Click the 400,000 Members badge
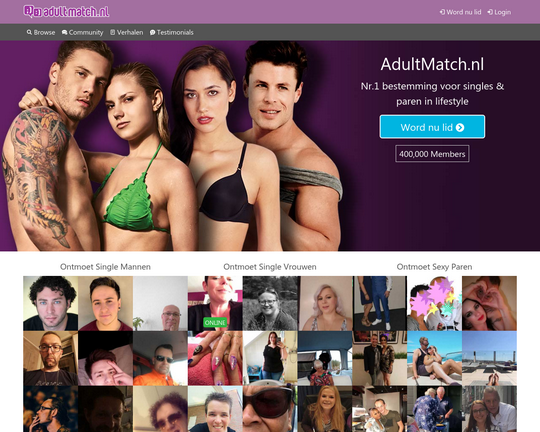This screenshot has width=540, height=432. click(432, 154)
